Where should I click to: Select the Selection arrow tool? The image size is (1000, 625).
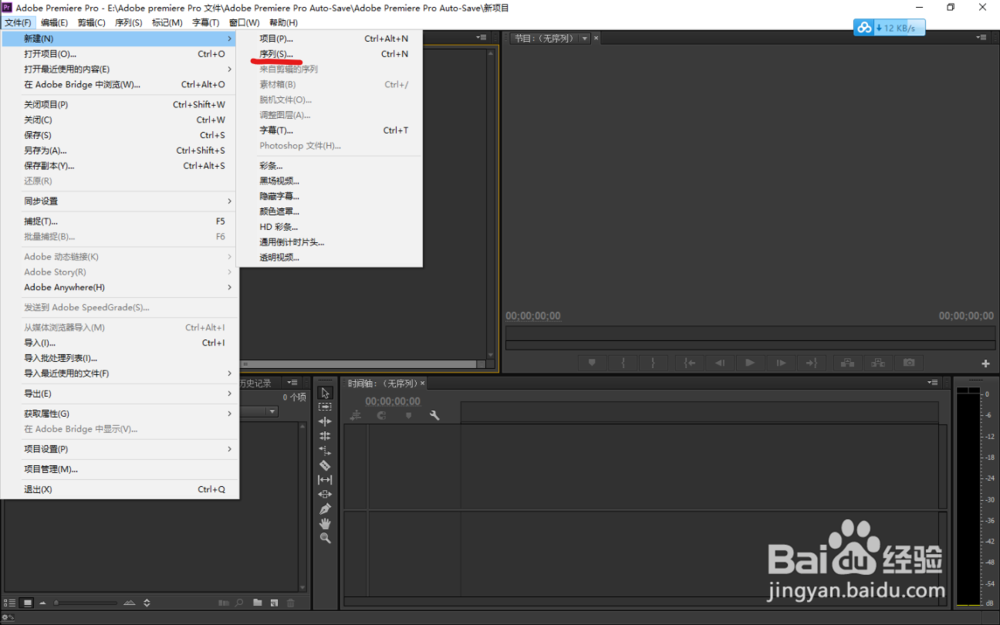click(325, 393)
